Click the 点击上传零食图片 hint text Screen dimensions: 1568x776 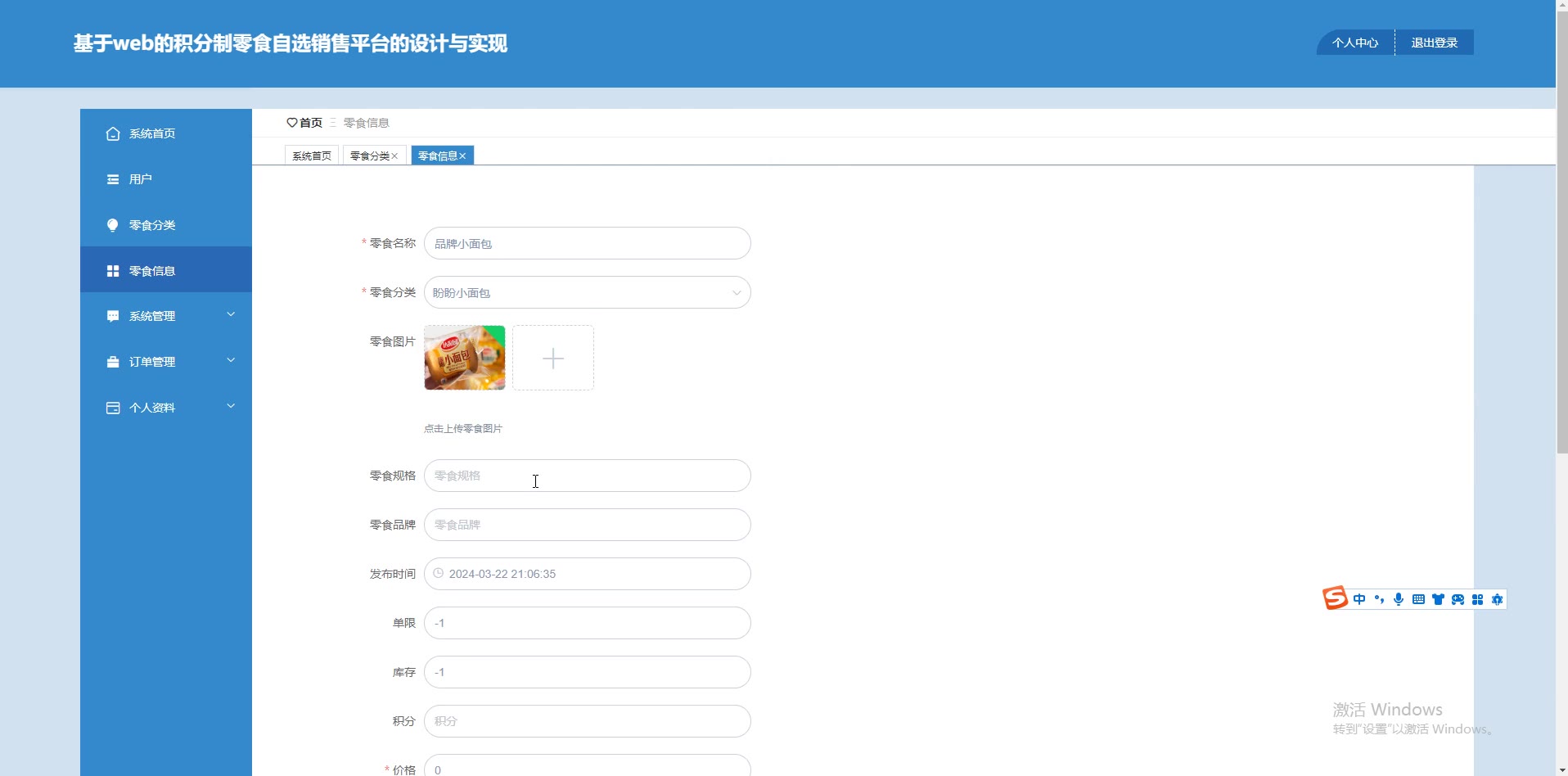[463, 428]
